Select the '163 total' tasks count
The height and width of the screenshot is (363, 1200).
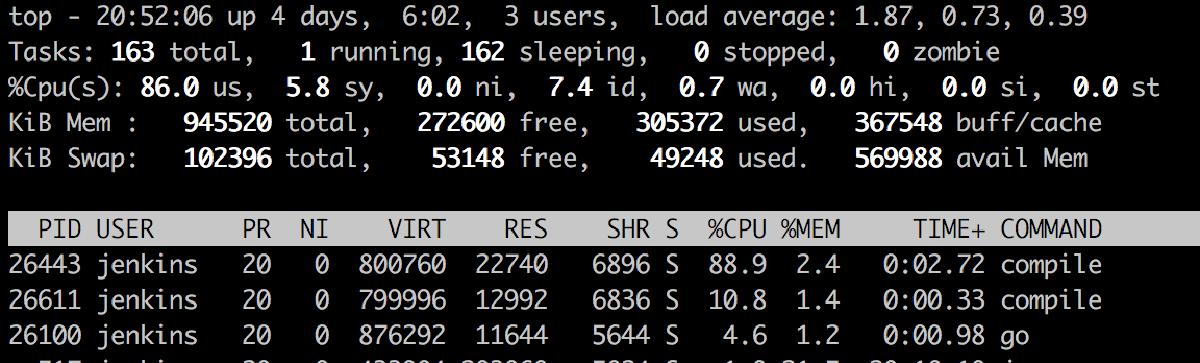click(x=176, y=52)
